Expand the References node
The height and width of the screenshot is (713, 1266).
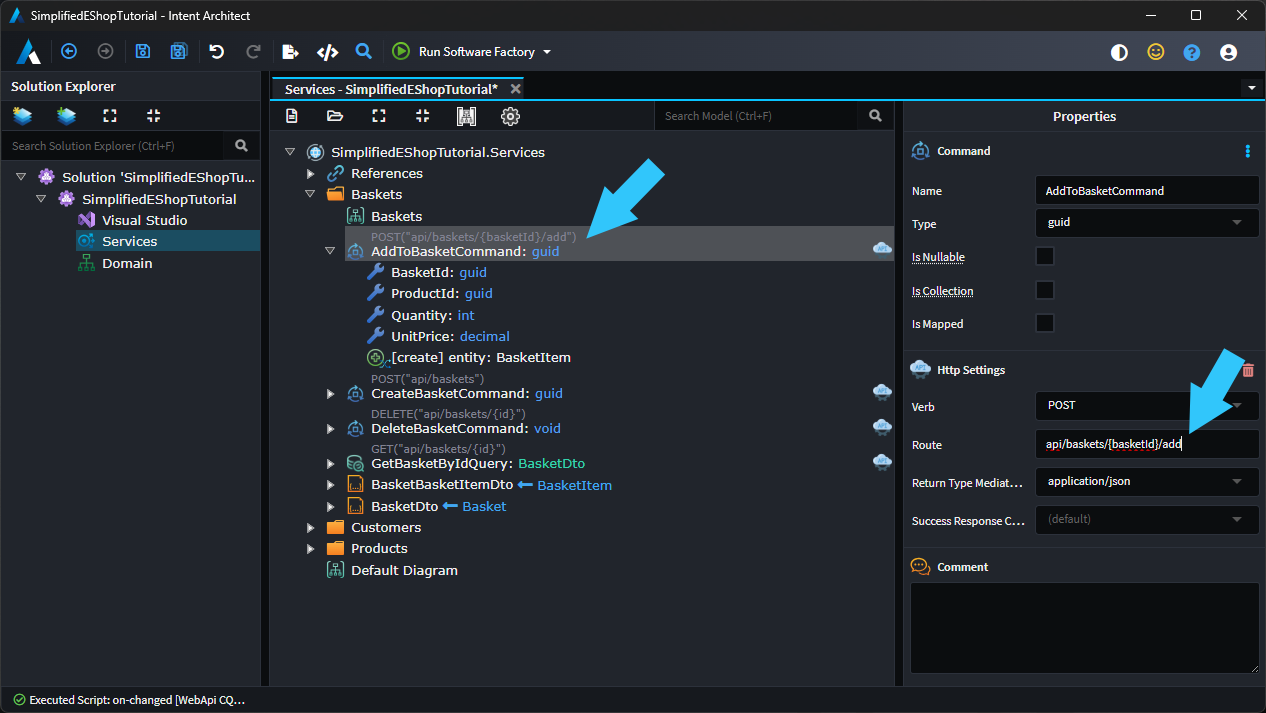click(310, 174)
